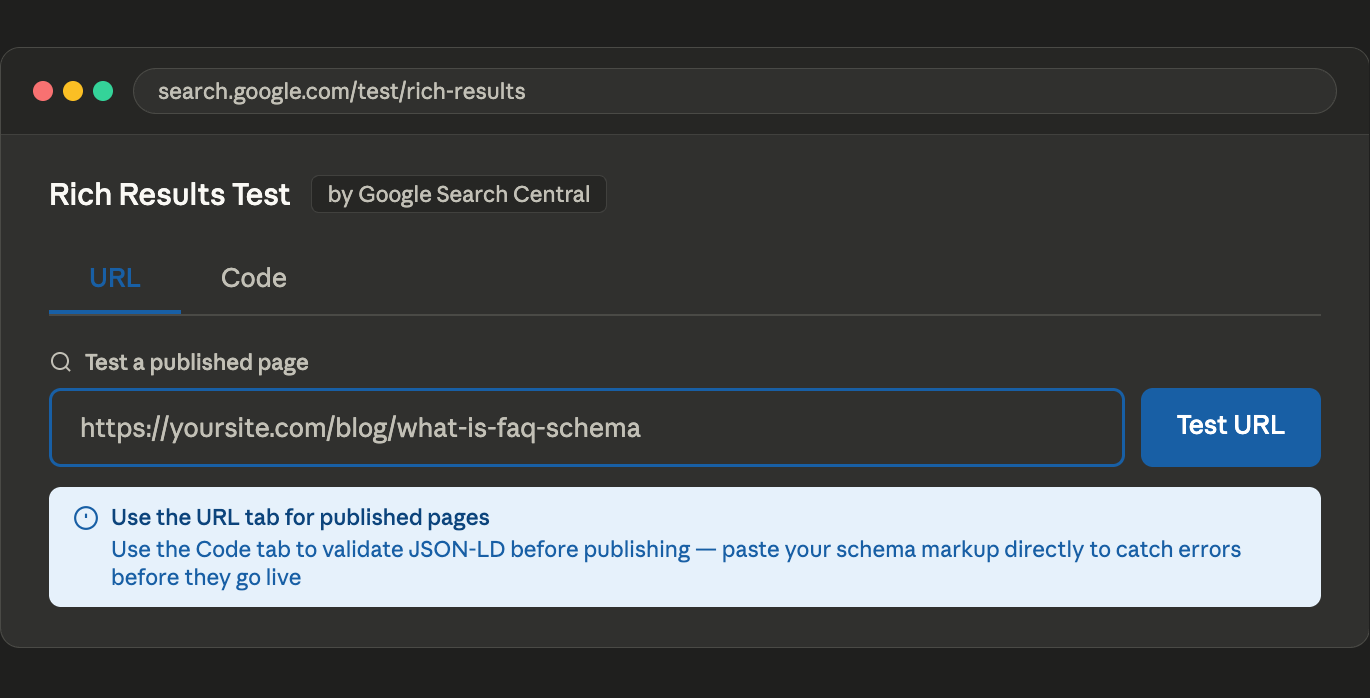Focus the page URL input field
The height and width of the screenshot is (698, 1370).
(587, 427)
